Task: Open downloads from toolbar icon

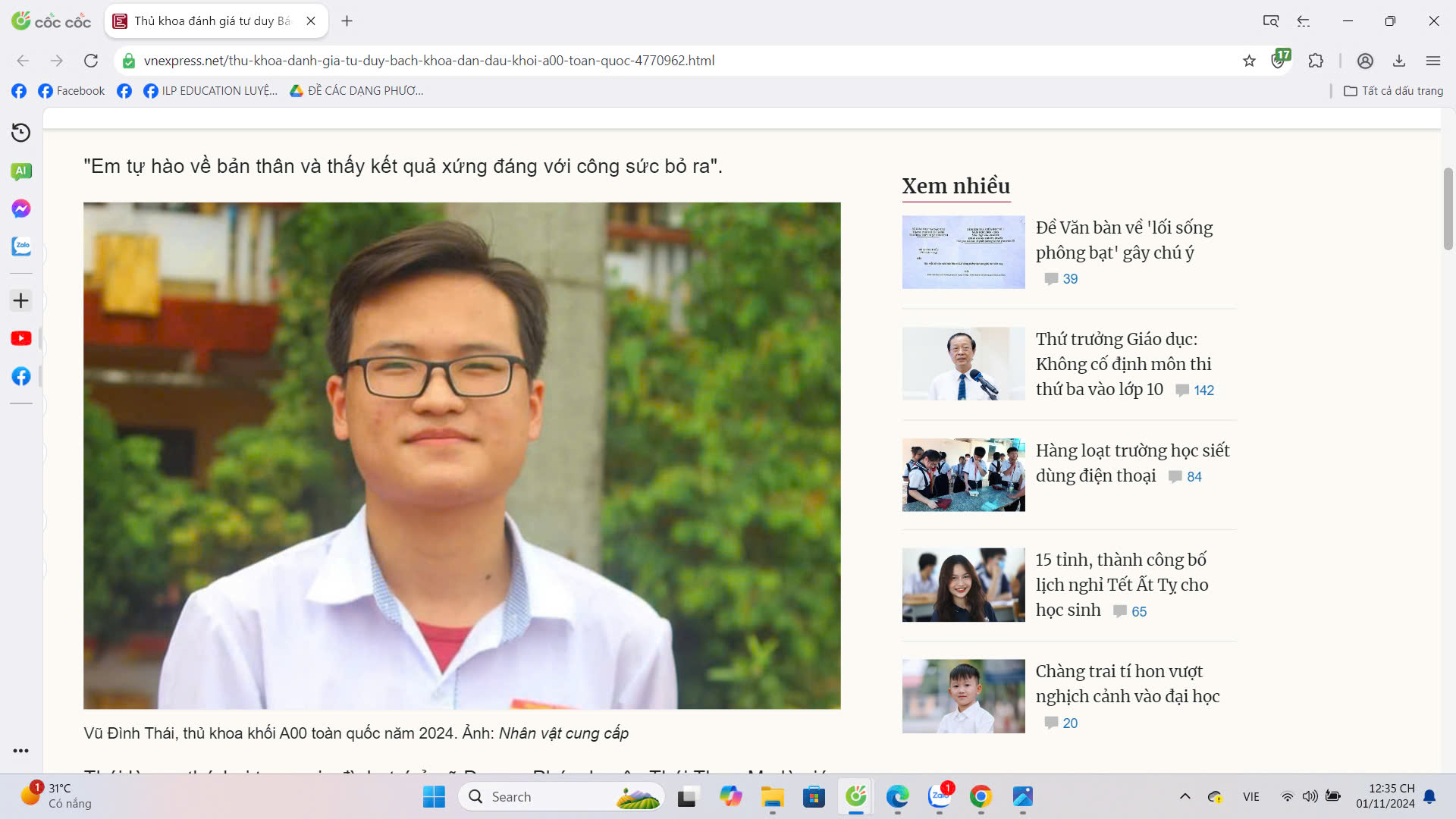Action: (1399, 61)
